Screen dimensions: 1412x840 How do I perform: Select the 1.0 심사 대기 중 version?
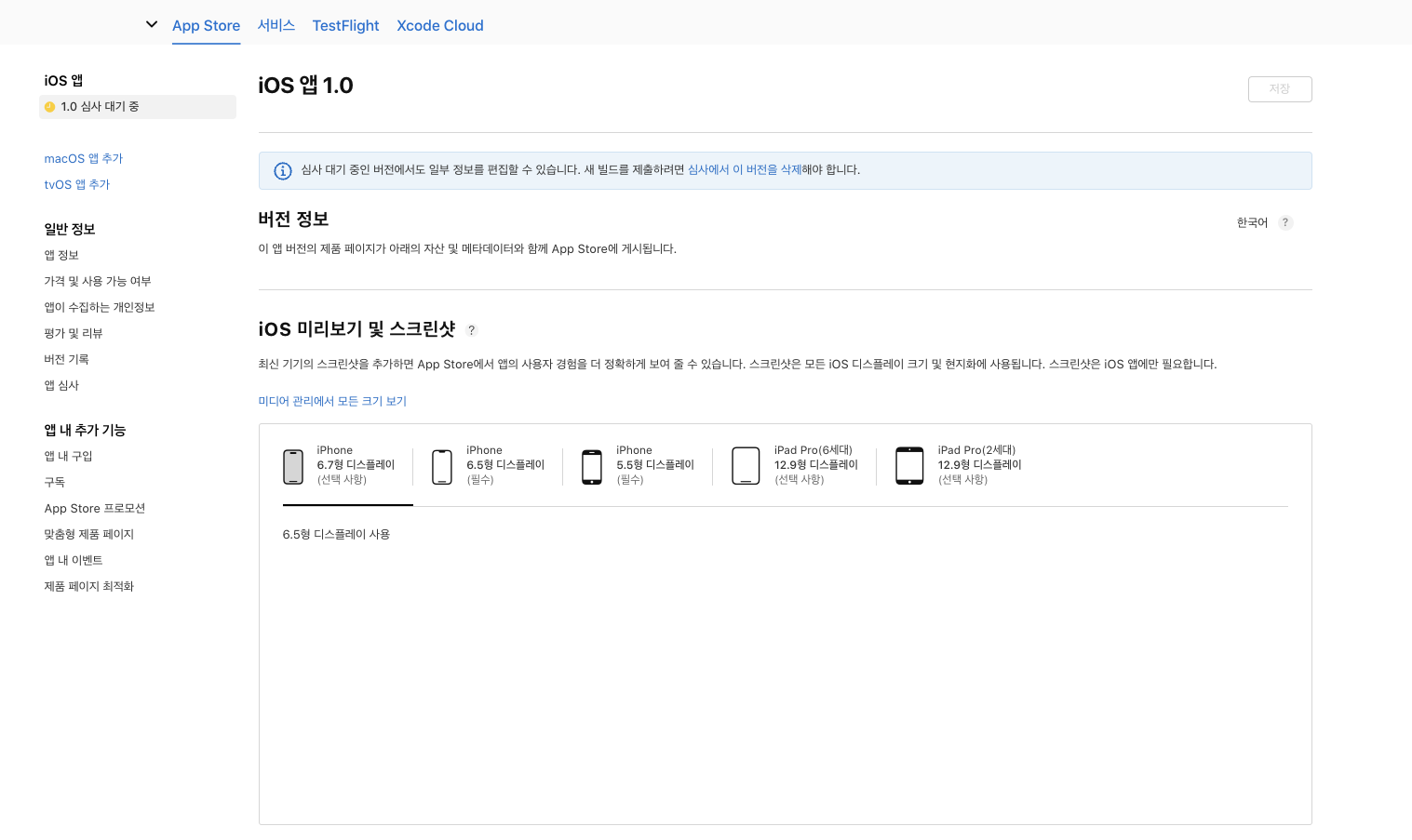[x=138, y=107]
